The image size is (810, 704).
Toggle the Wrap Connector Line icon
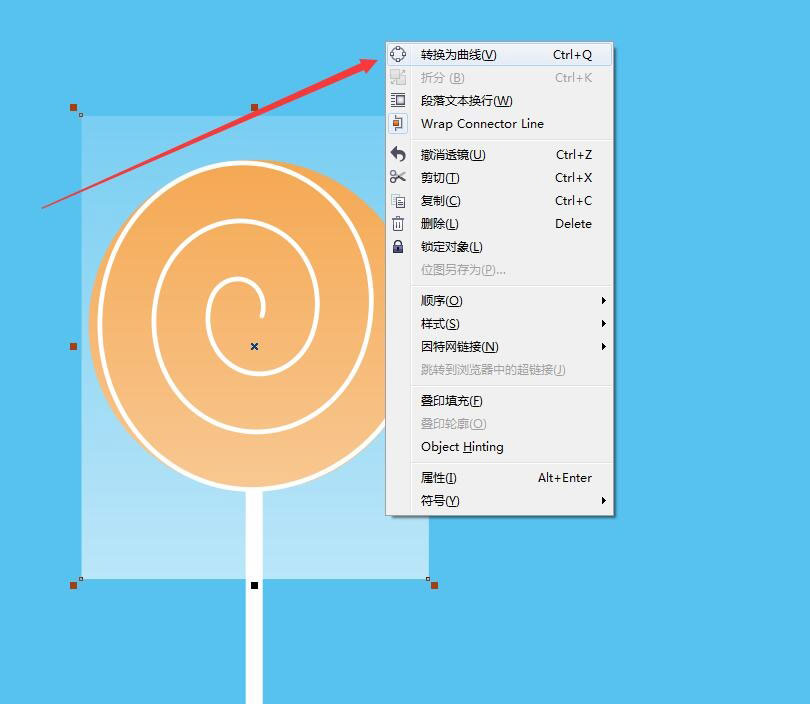(398, 123)
